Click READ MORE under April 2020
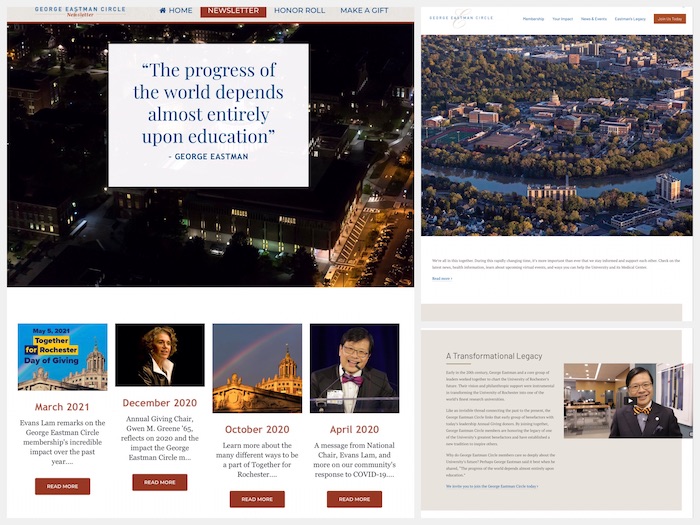700x525 pixels. tap(354, 499)
